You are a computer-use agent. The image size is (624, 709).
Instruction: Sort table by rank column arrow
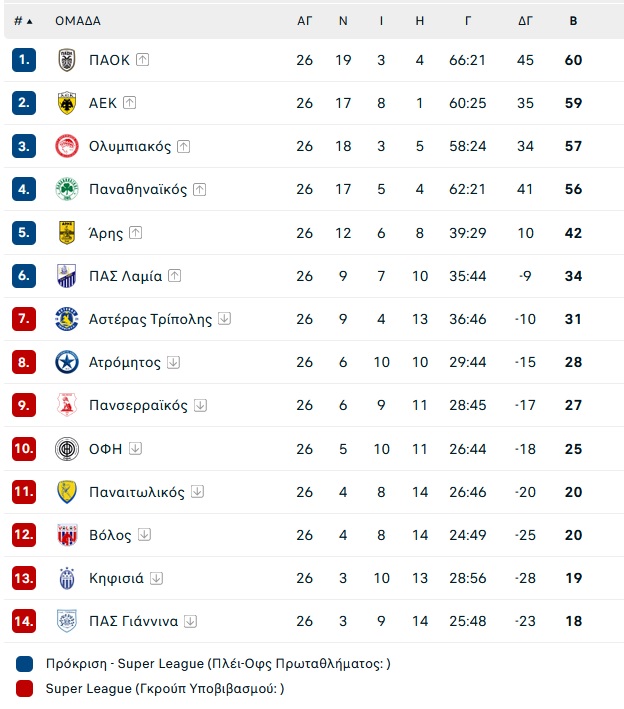(29, 21)
